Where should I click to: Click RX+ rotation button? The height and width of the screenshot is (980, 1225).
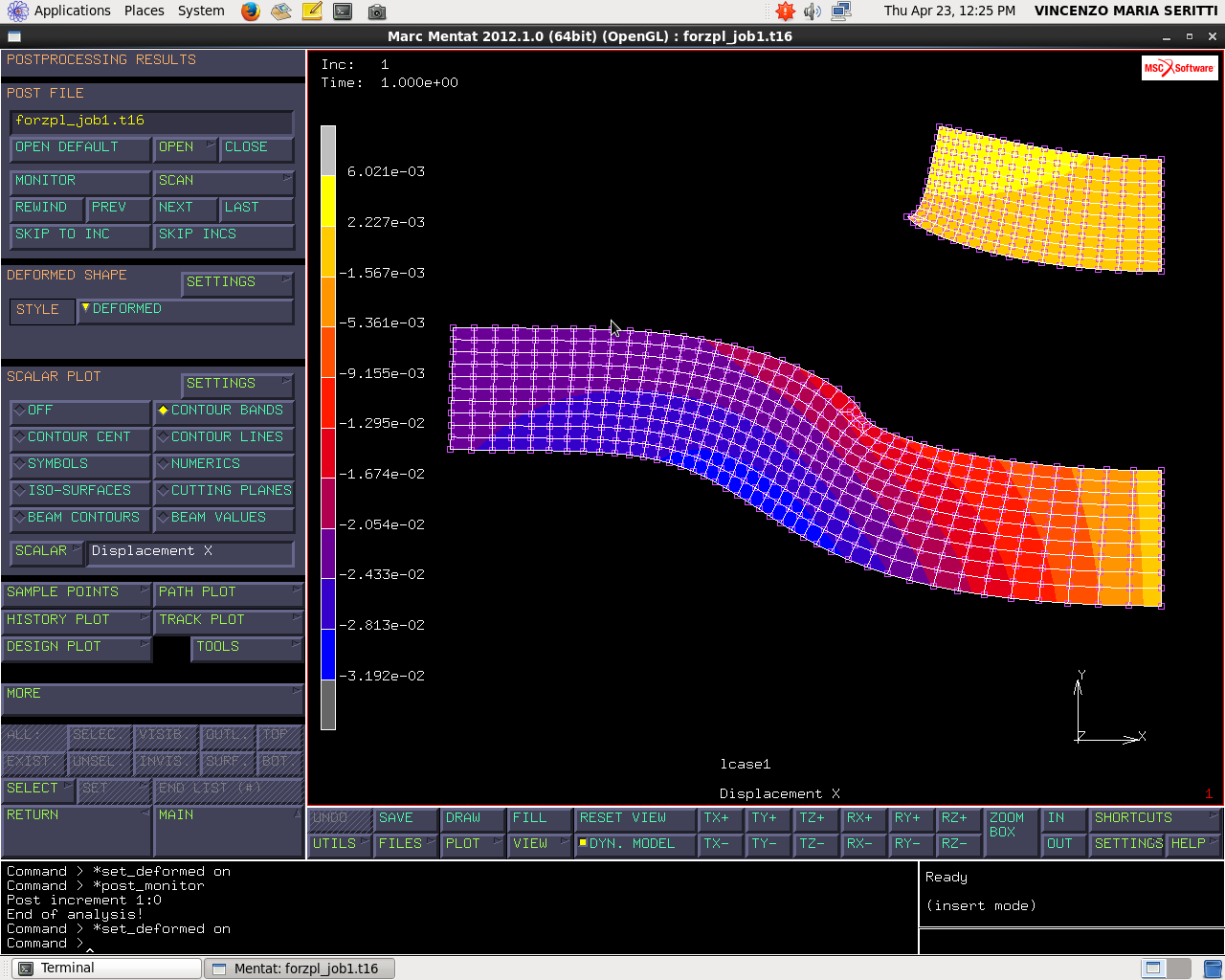click(x=863, y=818)
